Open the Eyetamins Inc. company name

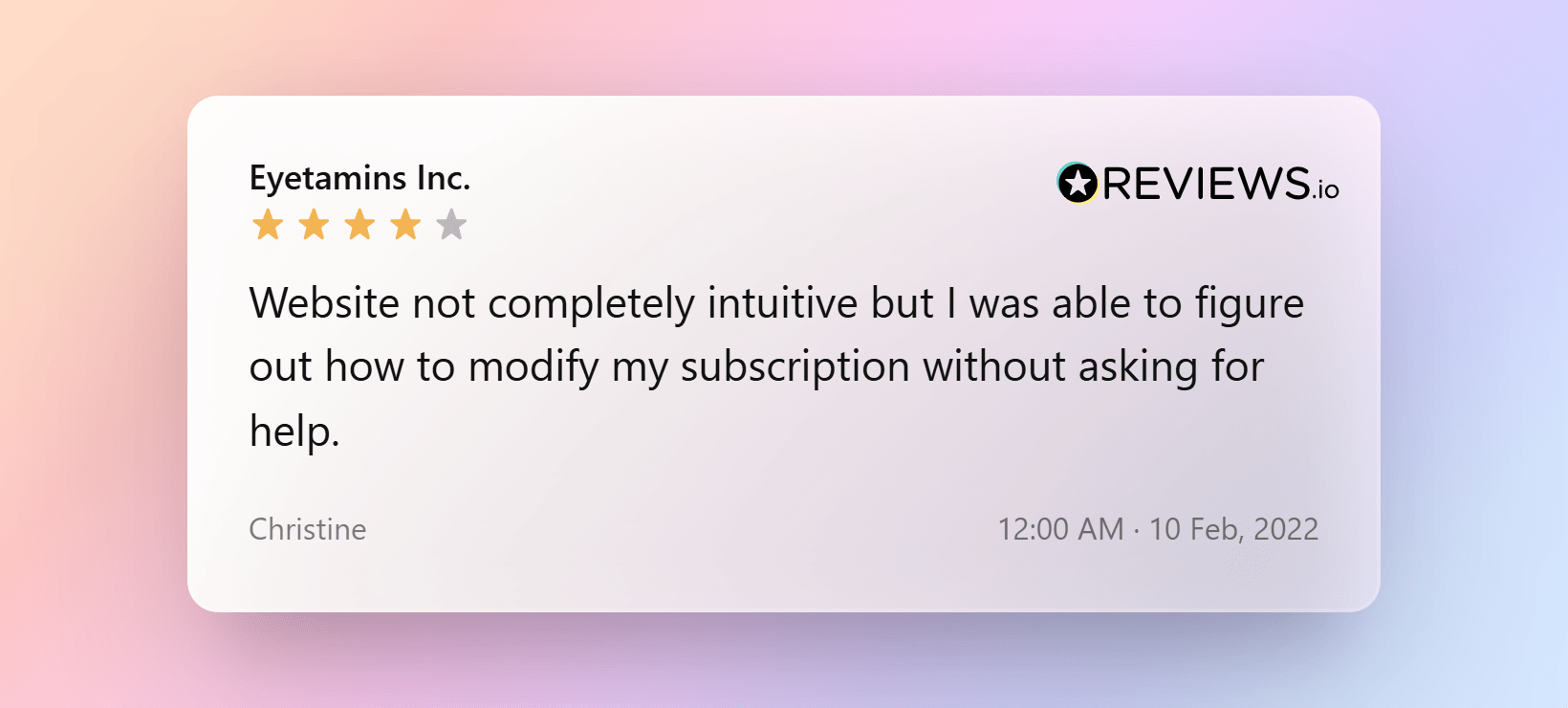pyautogui.click(x=359, y=178)
